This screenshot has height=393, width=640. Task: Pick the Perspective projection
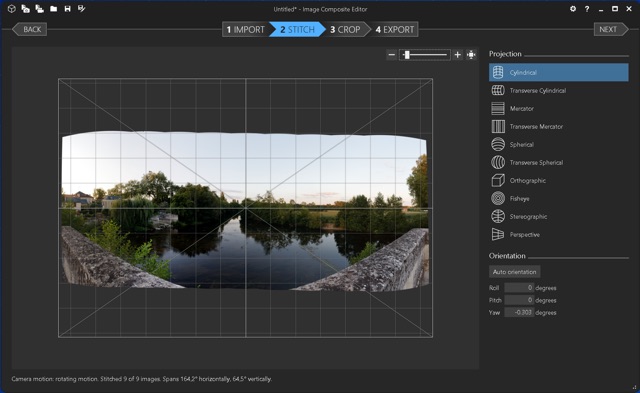559,234
